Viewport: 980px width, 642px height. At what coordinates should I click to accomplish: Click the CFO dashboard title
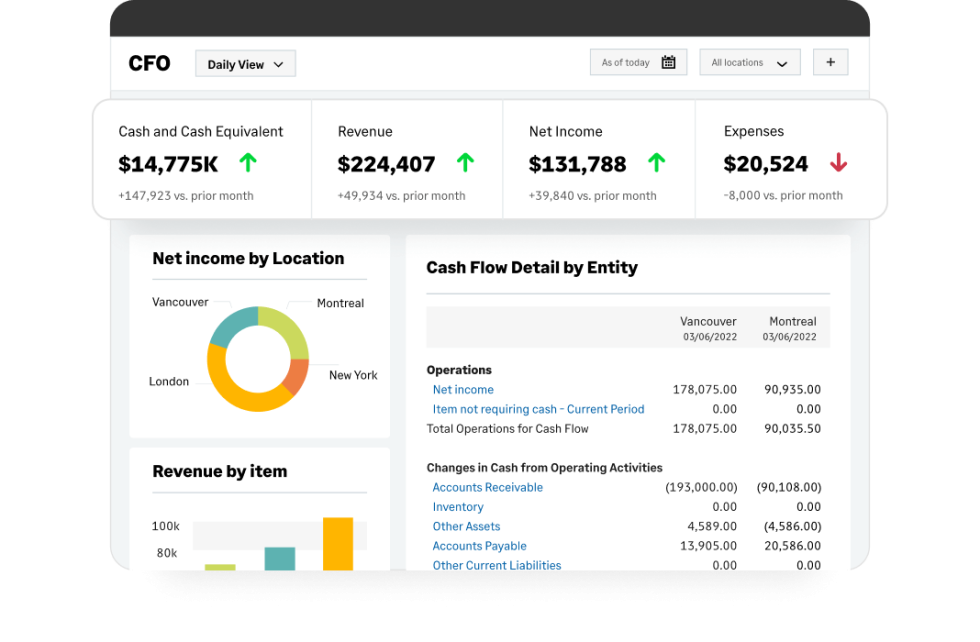pos(148,63)
